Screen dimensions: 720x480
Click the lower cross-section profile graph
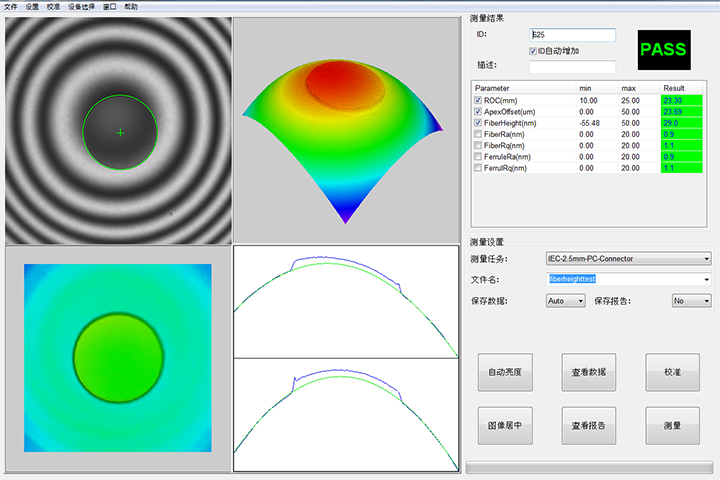346,415
